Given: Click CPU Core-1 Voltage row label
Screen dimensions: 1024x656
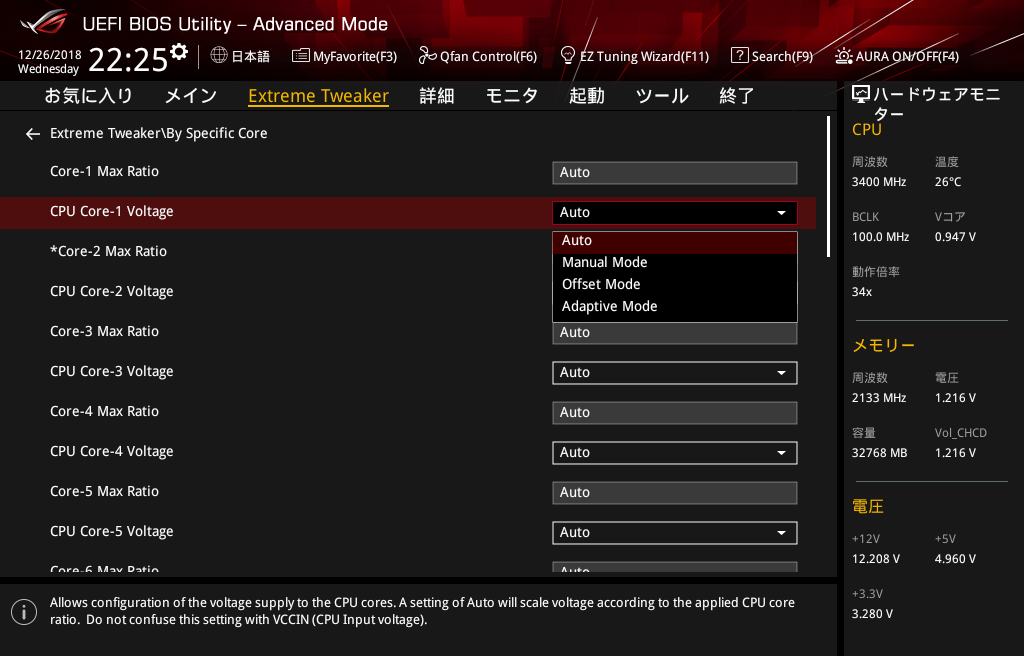Looking at the screenshot, I should click(112, 212).
